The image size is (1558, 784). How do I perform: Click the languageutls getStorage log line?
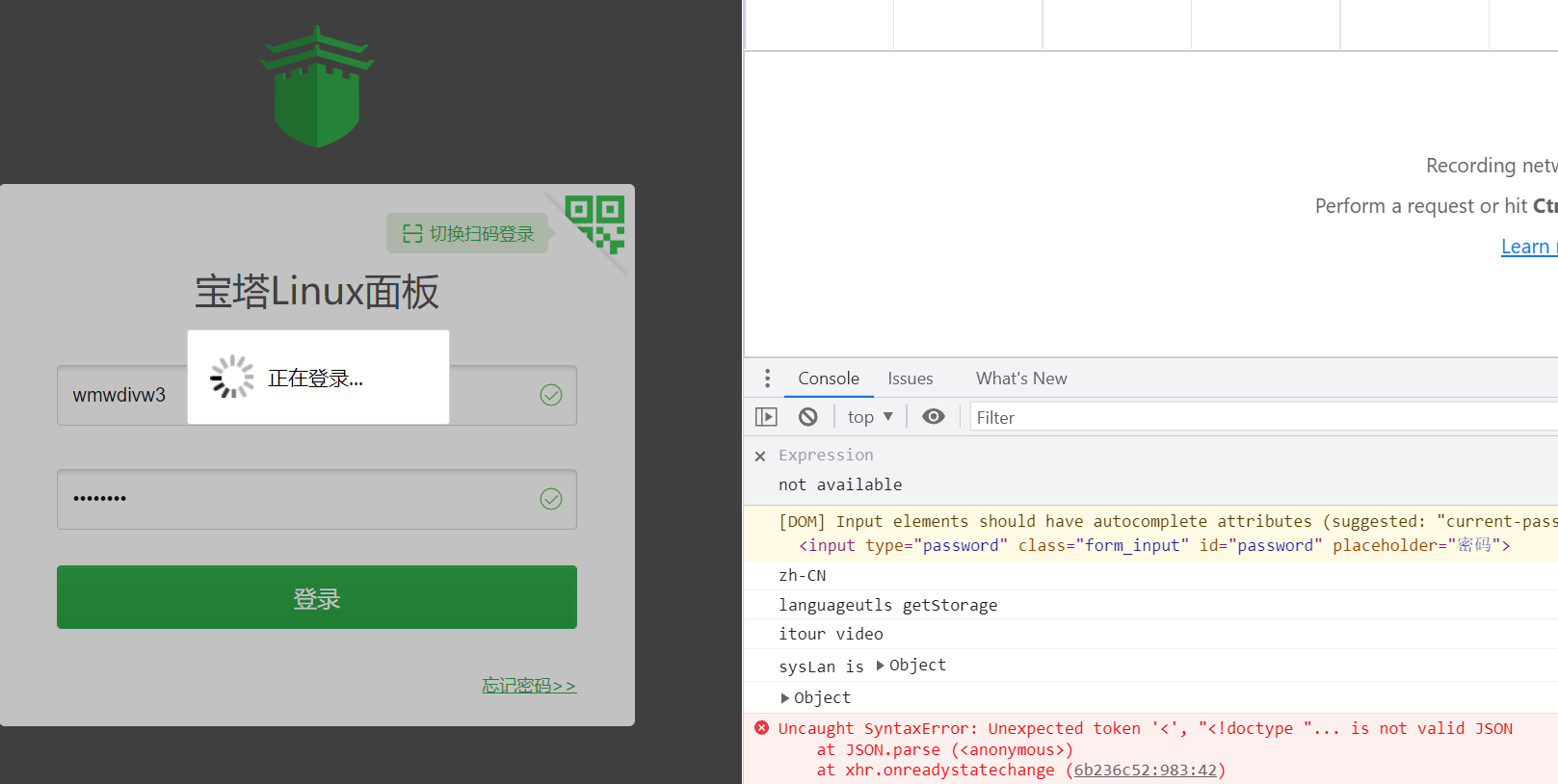[x=888, y=606]
